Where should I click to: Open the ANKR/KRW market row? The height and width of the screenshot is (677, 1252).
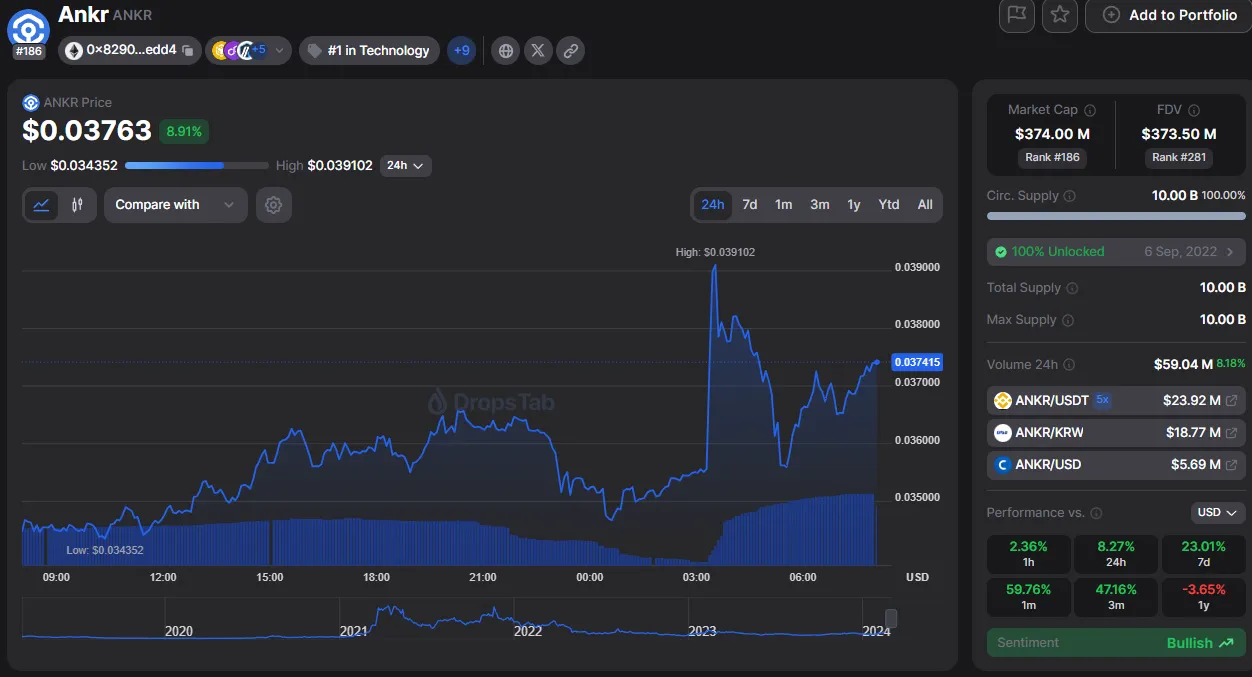1116,432
